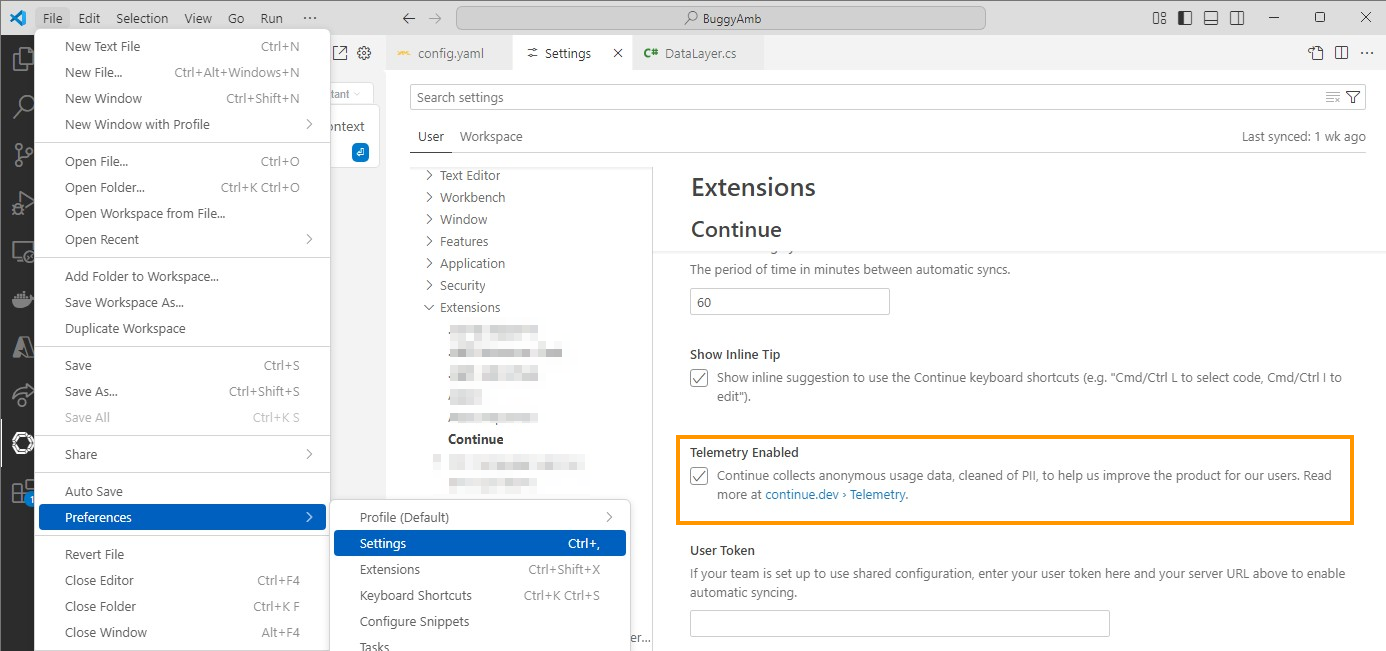Toggle the bottom panel icon
The image size is (1386, 651).
(x=1212, y=18)
